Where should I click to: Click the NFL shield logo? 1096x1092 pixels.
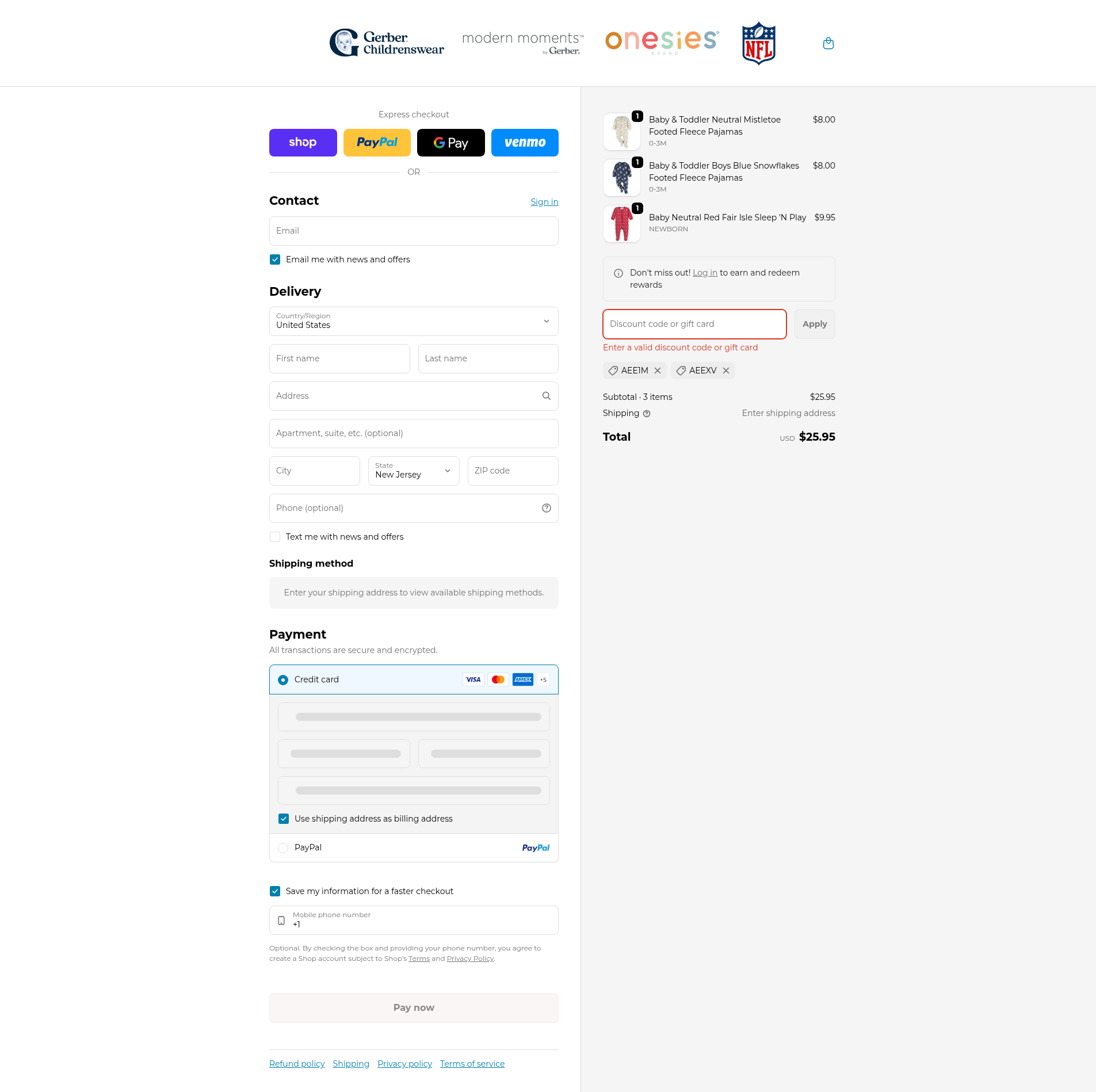[758, 43]
